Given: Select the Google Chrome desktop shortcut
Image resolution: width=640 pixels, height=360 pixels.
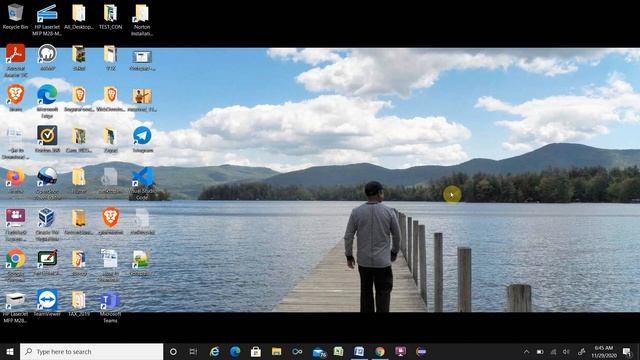Looking at the screenshot, I should point(16,265).
